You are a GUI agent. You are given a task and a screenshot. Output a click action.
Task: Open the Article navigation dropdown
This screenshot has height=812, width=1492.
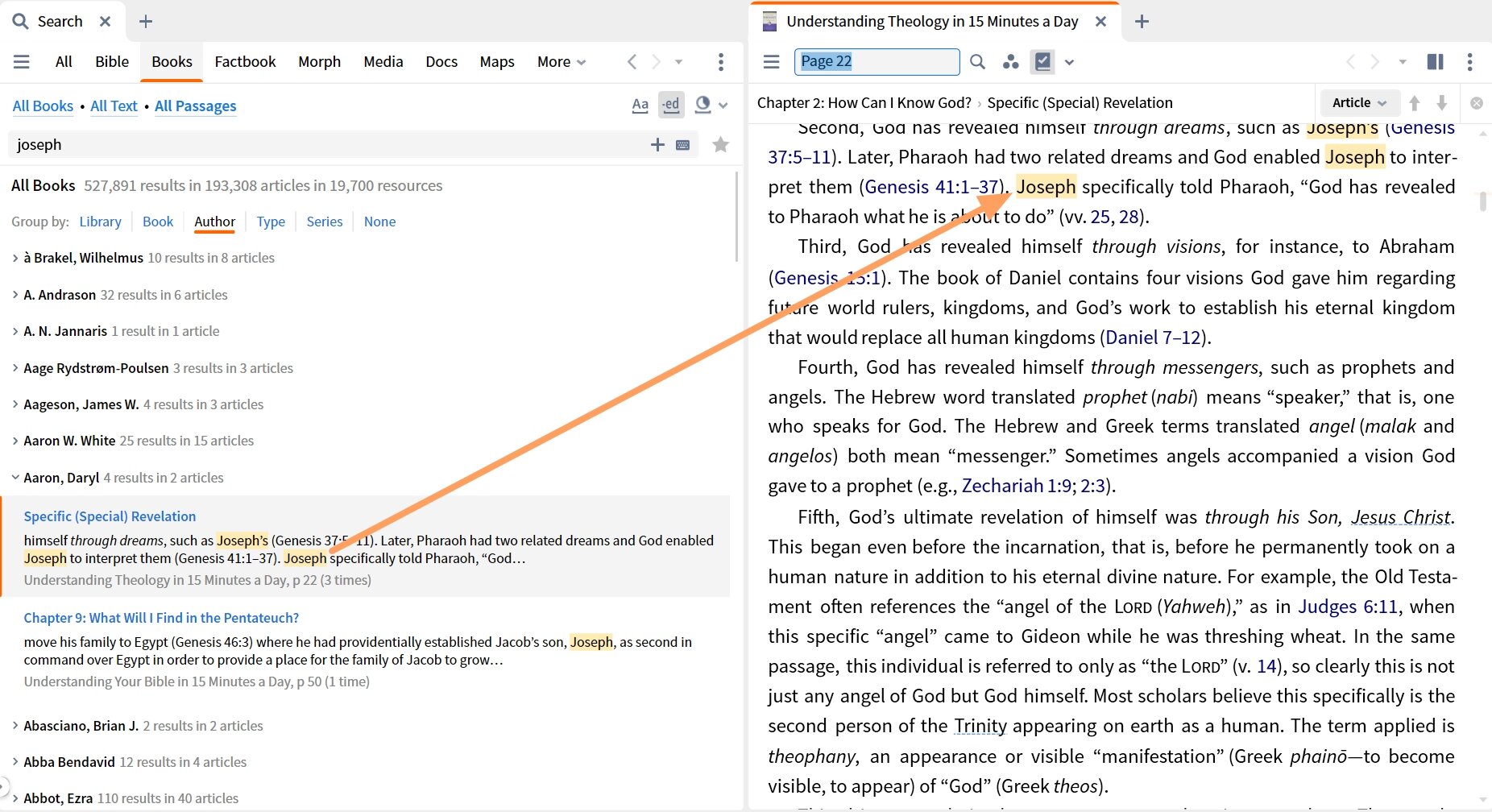point(1360,102)
